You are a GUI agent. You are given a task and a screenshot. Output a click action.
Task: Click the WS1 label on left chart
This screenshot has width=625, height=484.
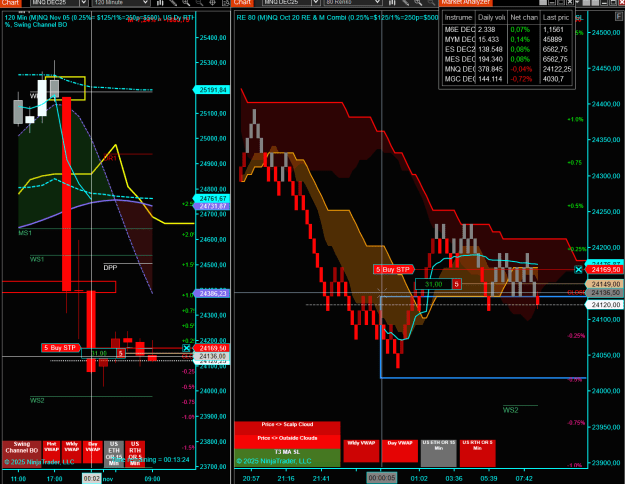[37, 260]
